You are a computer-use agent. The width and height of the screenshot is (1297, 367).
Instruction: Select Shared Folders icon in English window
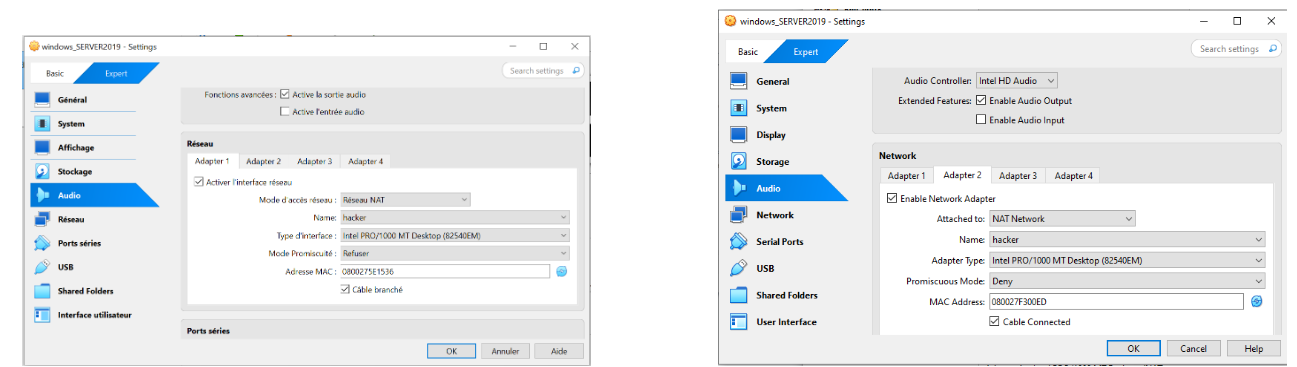coord(739,295)
